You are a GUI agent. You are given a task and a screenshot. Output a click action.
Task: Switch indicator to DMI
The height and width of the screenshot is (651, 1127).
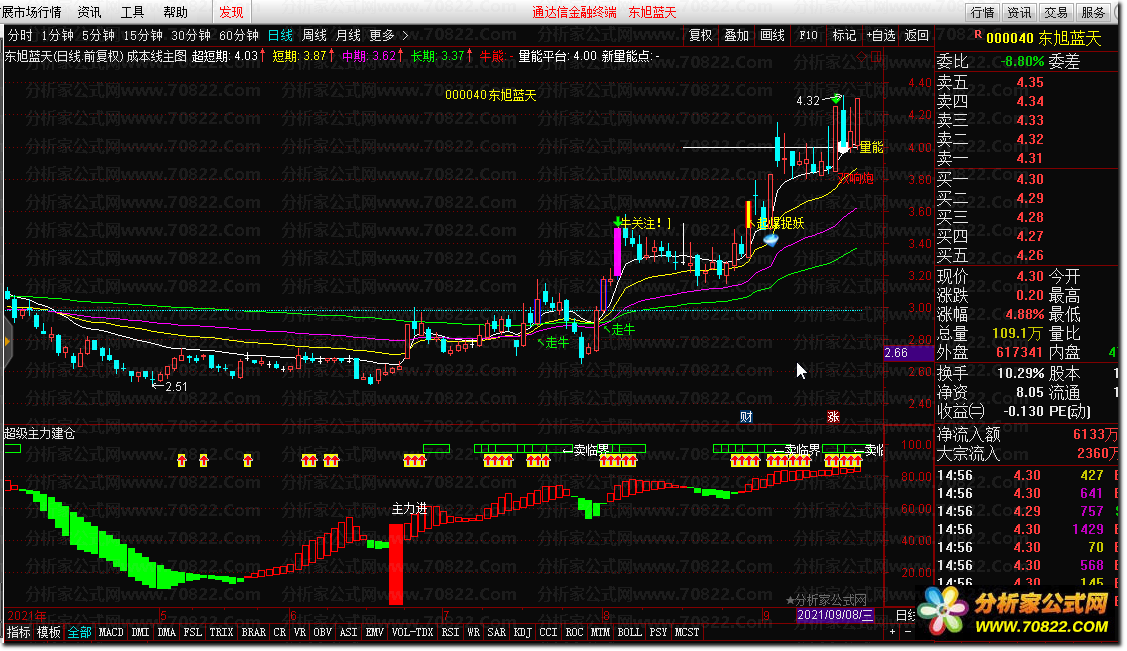pyautogui.click(x=141, y=632)
